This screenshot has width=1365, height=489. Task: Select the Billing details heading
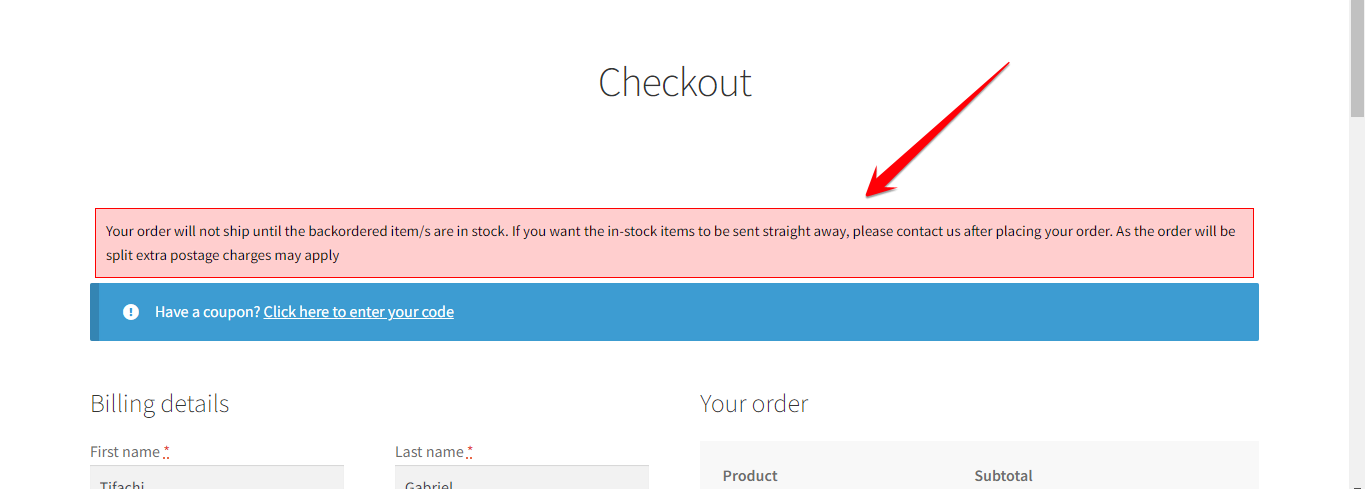(x=160, y=404)
